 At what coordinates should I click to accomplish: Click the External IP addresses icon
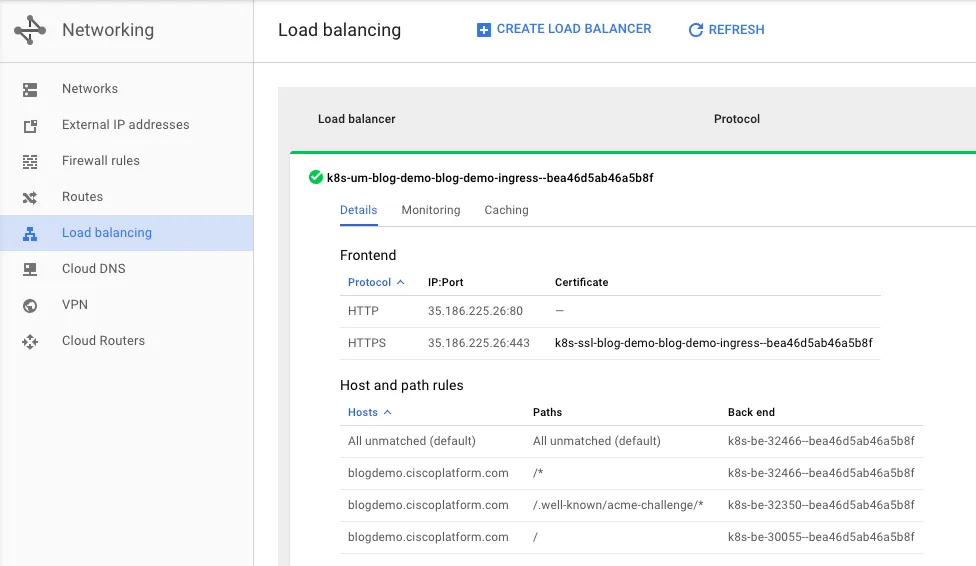tap(30, 126)
